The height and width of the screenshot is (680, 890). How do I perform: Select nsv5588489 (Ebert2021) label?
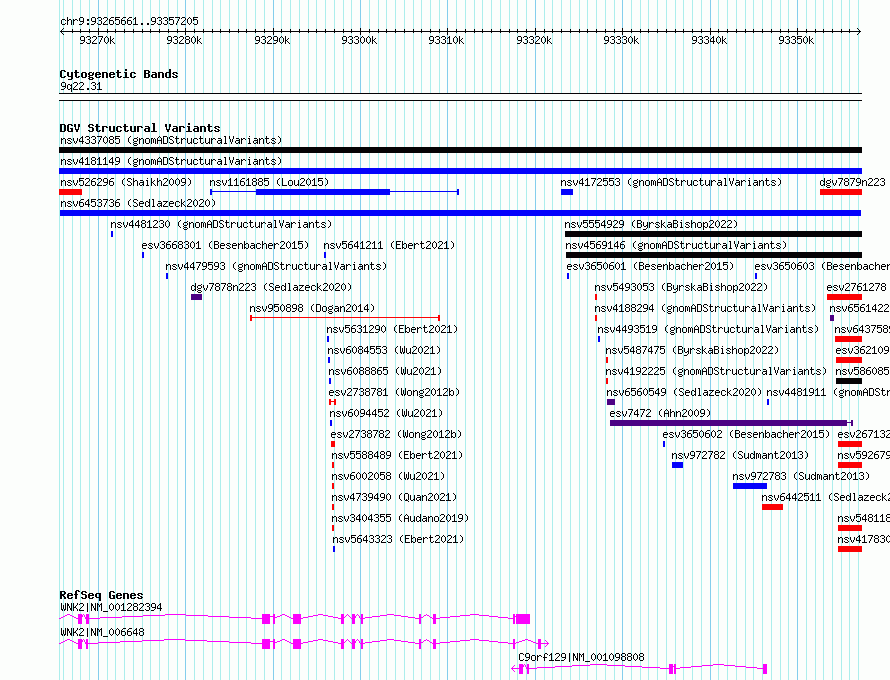(397, 455)
